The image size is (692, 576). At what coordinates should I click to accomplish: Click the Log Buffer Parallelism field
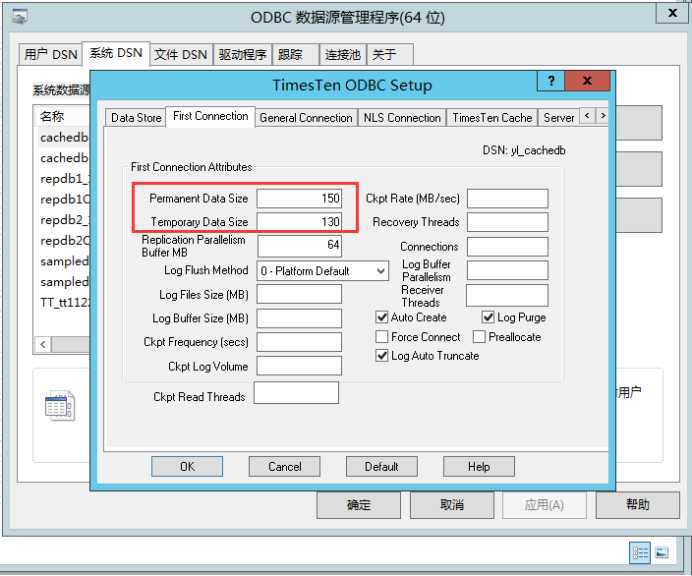tap(508, 270)
